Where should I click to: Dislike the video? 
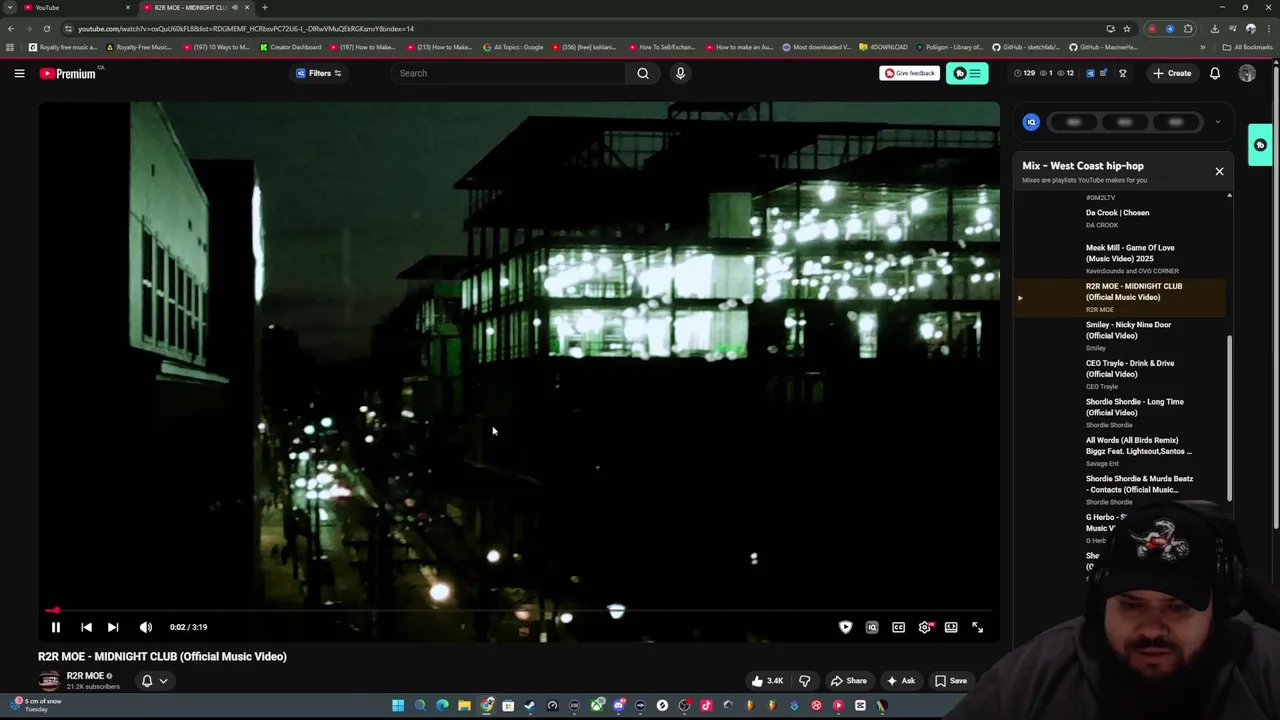point(804,681)
